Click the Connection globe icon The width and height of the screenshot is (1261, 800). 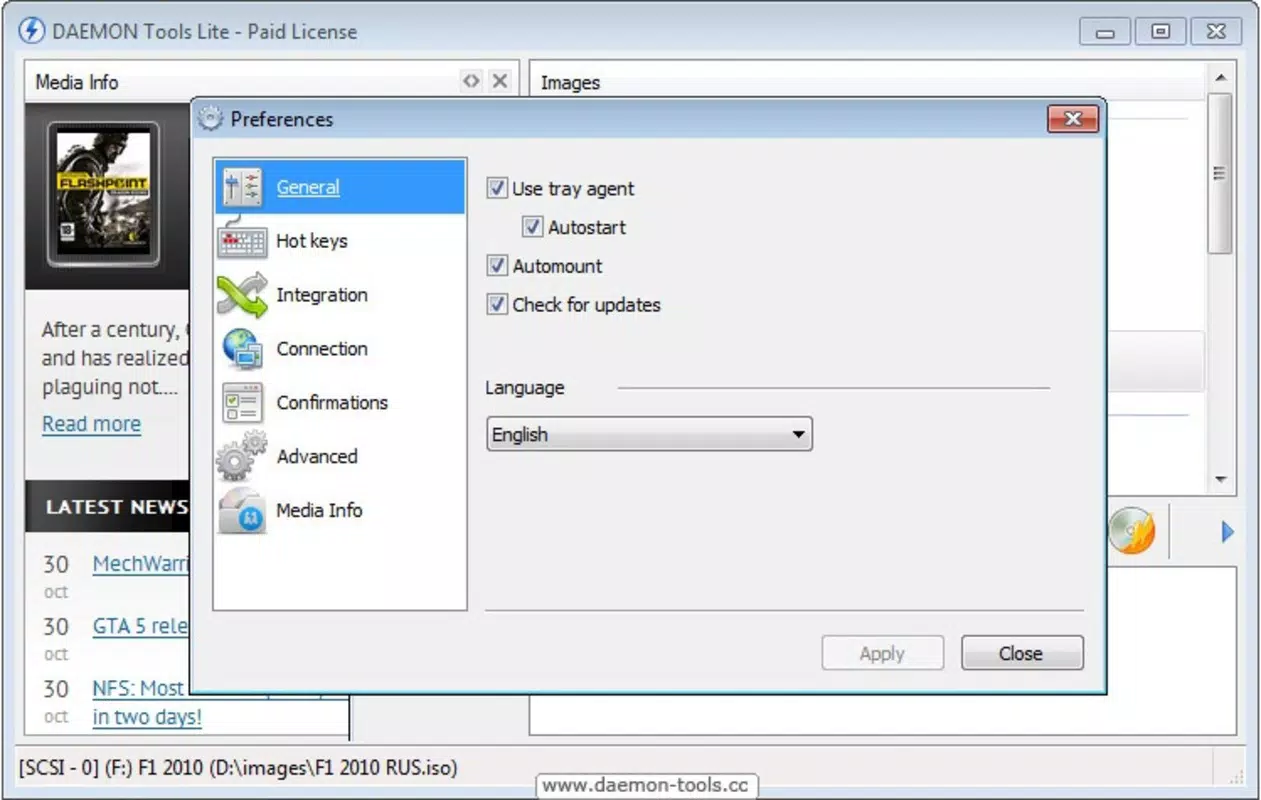(242, 349)
